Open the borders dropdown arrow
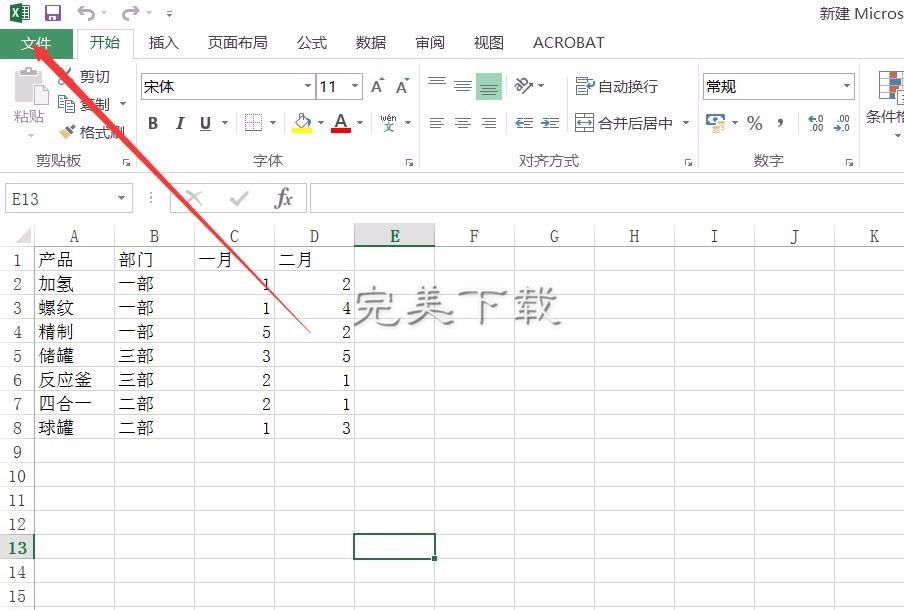The image size is (904, 610). click(x=273, y=123)
